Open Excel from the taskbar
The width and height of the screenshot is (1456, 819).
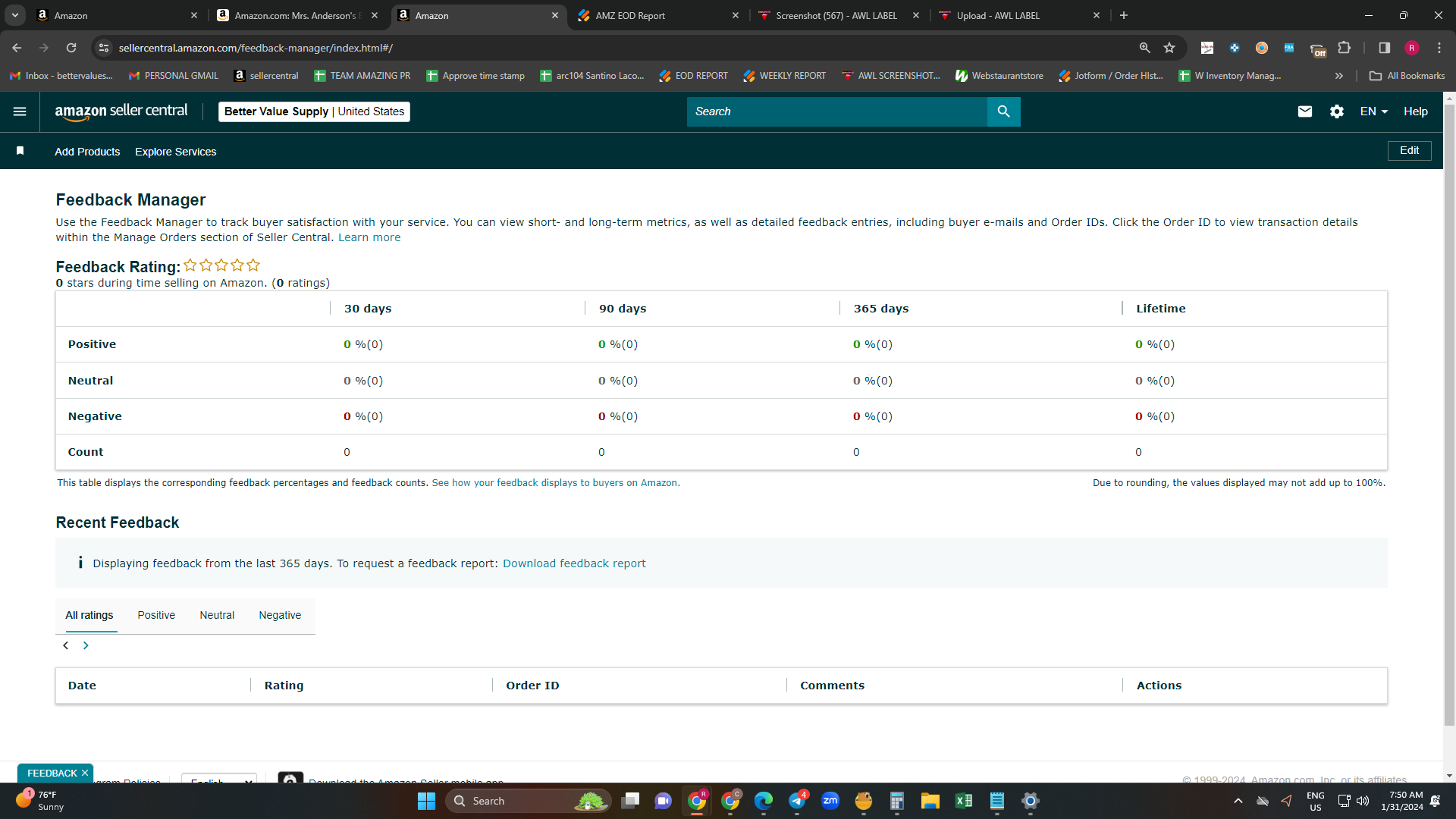click(x=964, y=801)
